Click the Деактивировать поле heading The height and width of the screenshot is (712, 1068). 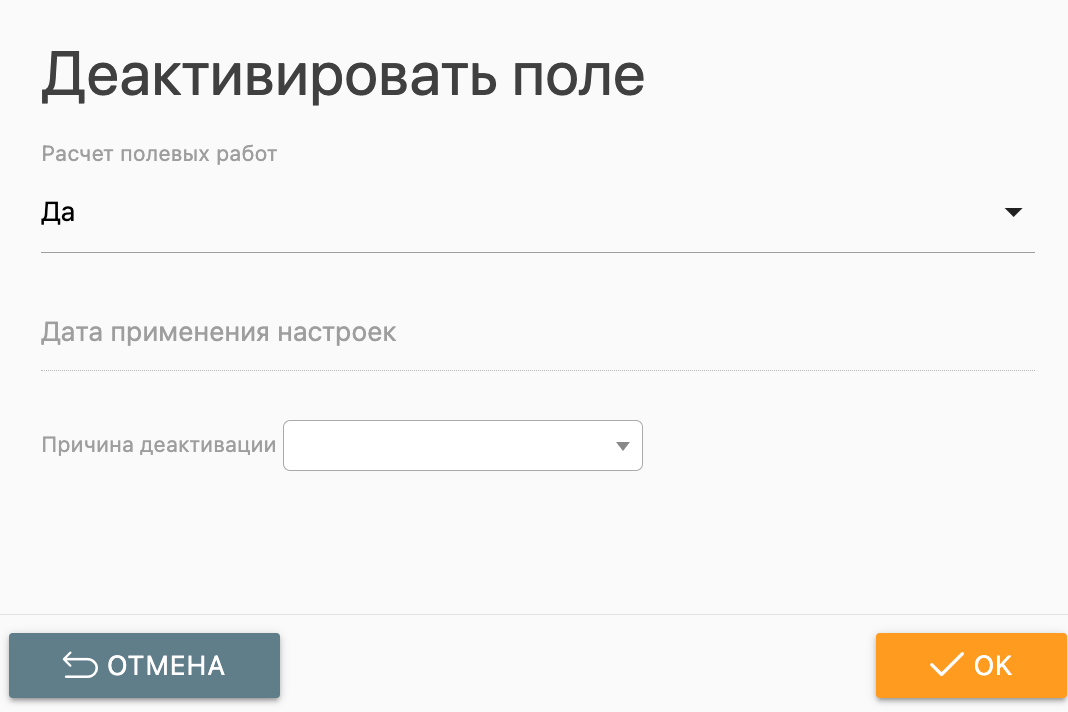(x=342, y=77)
